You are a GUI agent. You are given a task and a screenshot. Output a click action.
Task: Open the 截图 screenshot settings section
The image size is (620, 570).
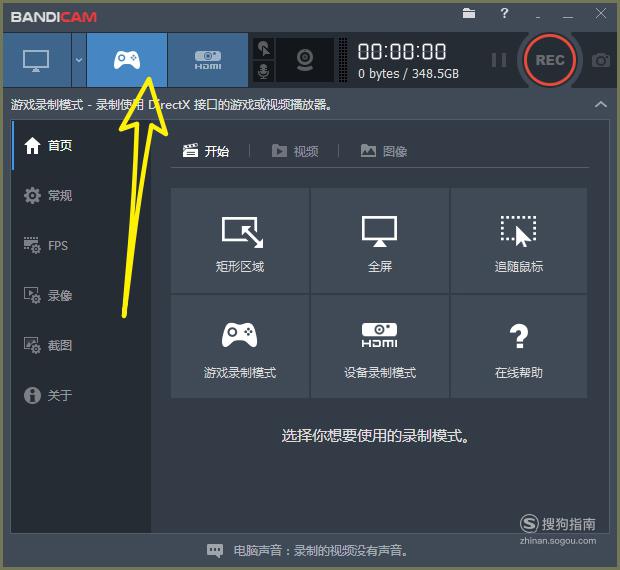tap(48, 345)
